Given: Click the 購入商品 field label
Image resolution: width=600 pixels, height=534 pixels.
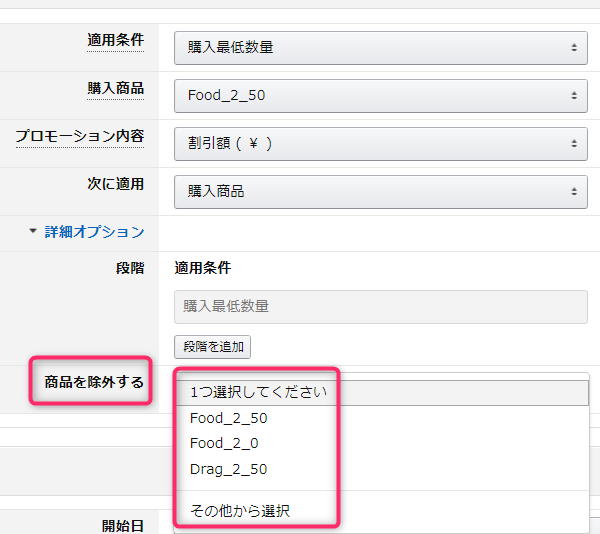Looking at the screenshot, I should 115,88.
